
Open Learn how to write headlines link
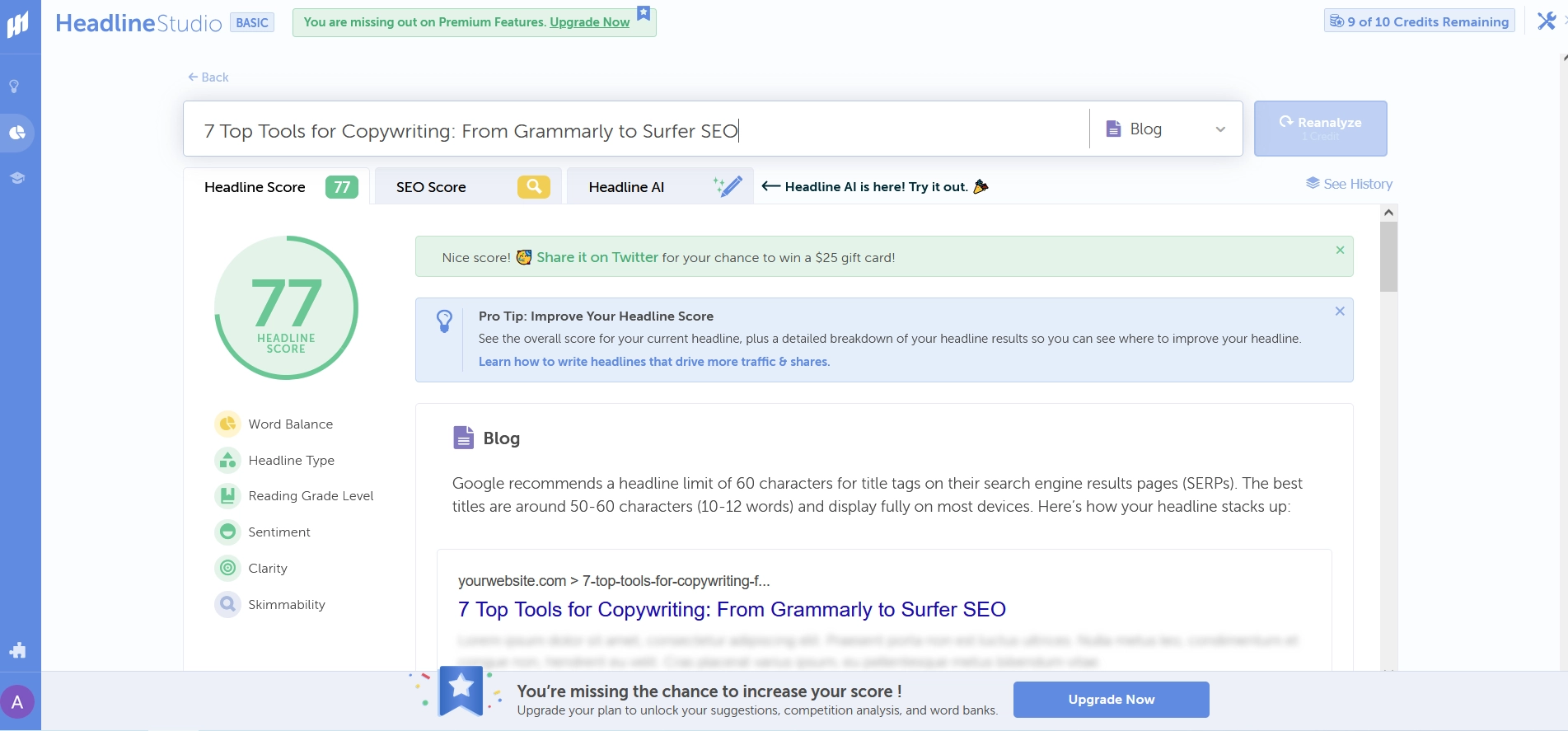[654, 361]
